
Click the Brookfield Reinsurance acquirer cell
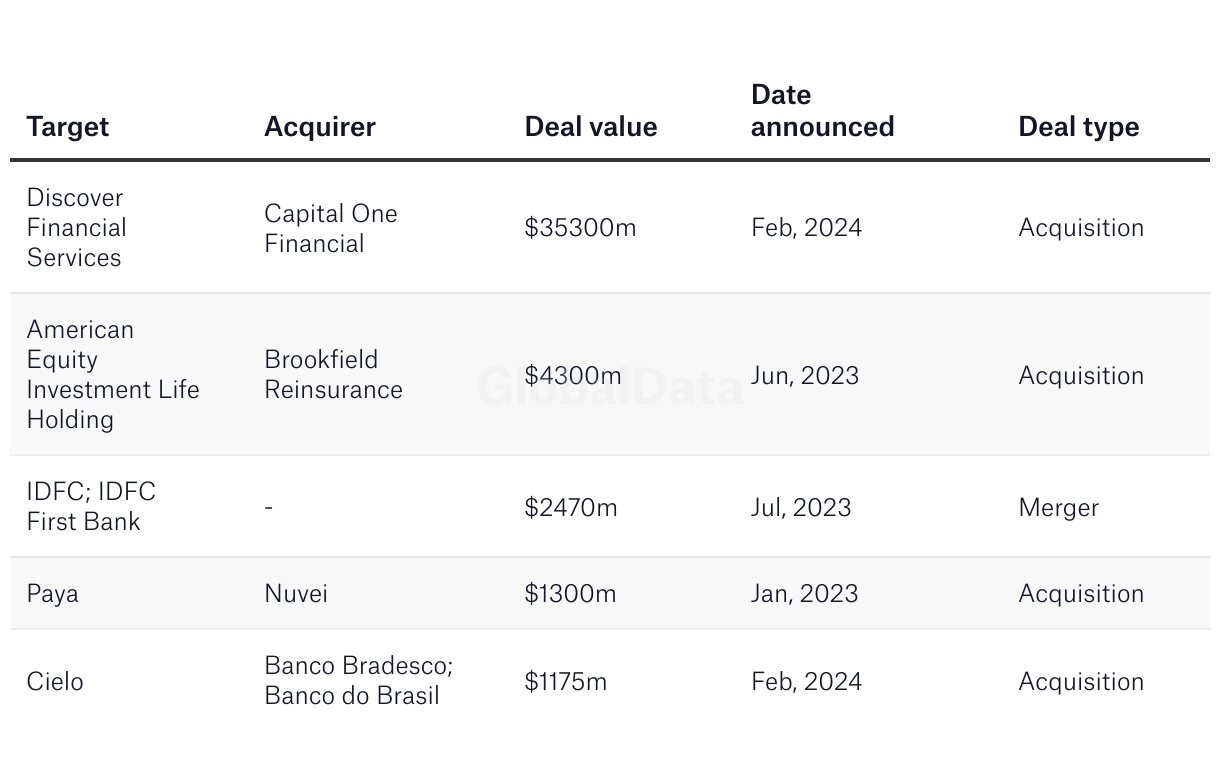[334, 375]
